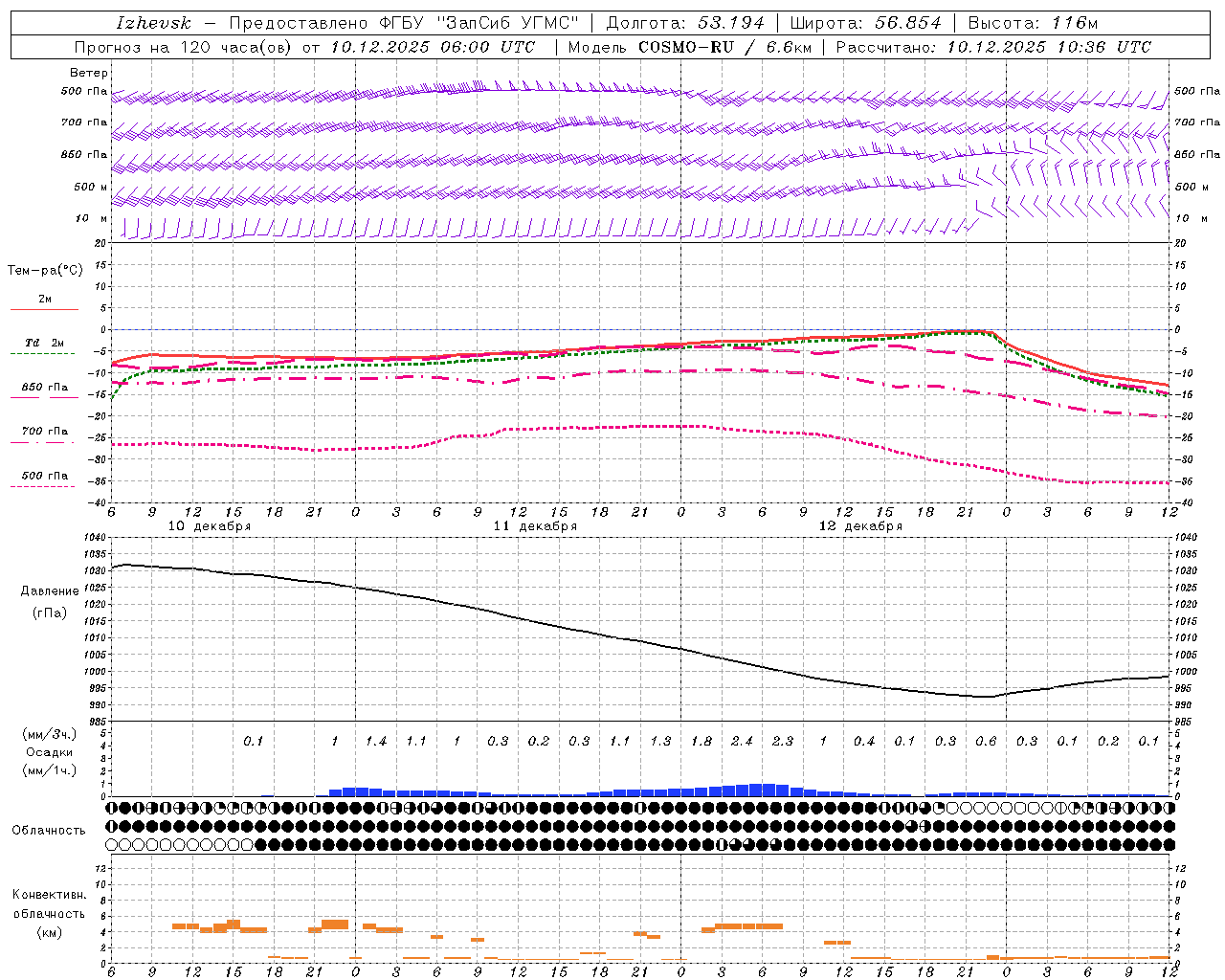Image resolution: width=1225 pixels, height=980 pixels.
Task: Click the date label 10 декабря
Action: (x=210, y=526)
